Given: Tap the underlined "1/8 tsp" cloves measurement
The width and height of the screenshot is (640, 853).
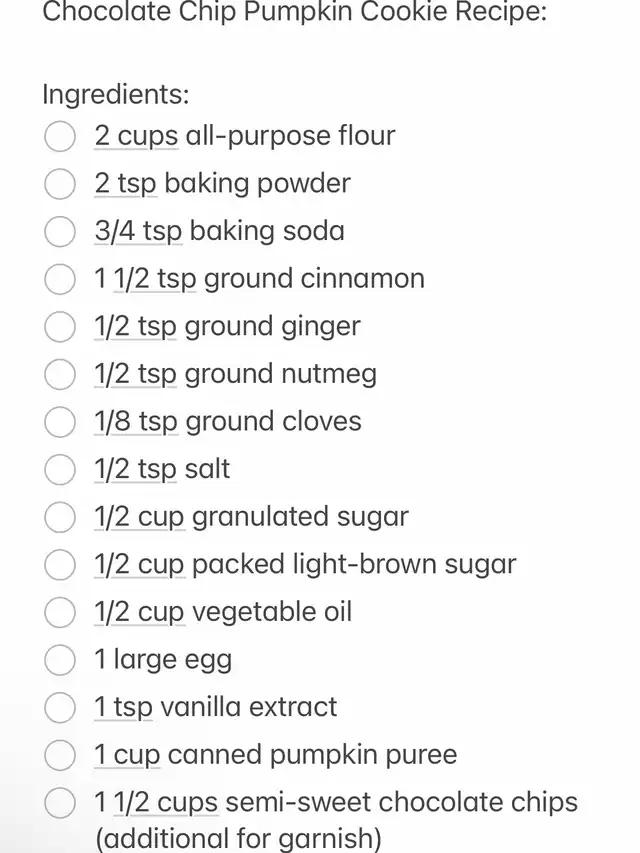Looking at the screenshot, I should coord(135,421).
